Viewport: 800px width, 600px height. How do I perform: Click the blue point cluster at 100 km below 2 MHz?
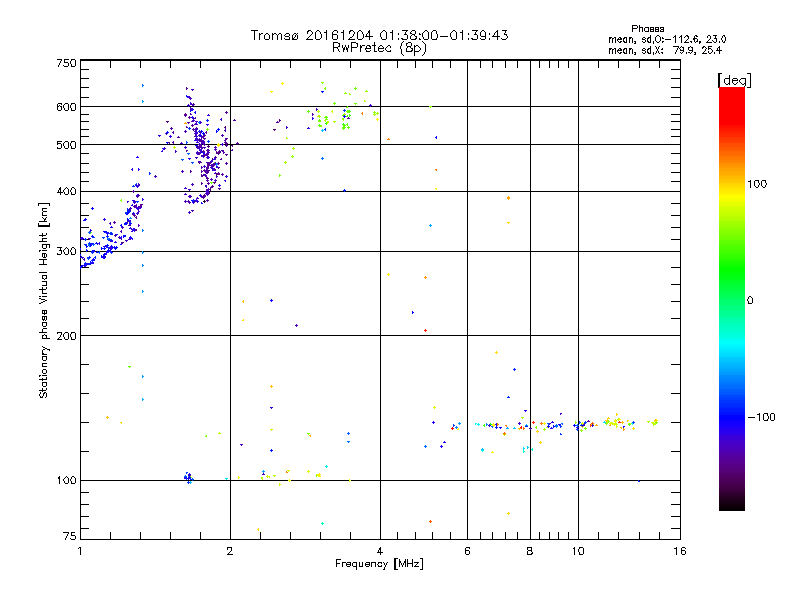(x=188, y=478)
